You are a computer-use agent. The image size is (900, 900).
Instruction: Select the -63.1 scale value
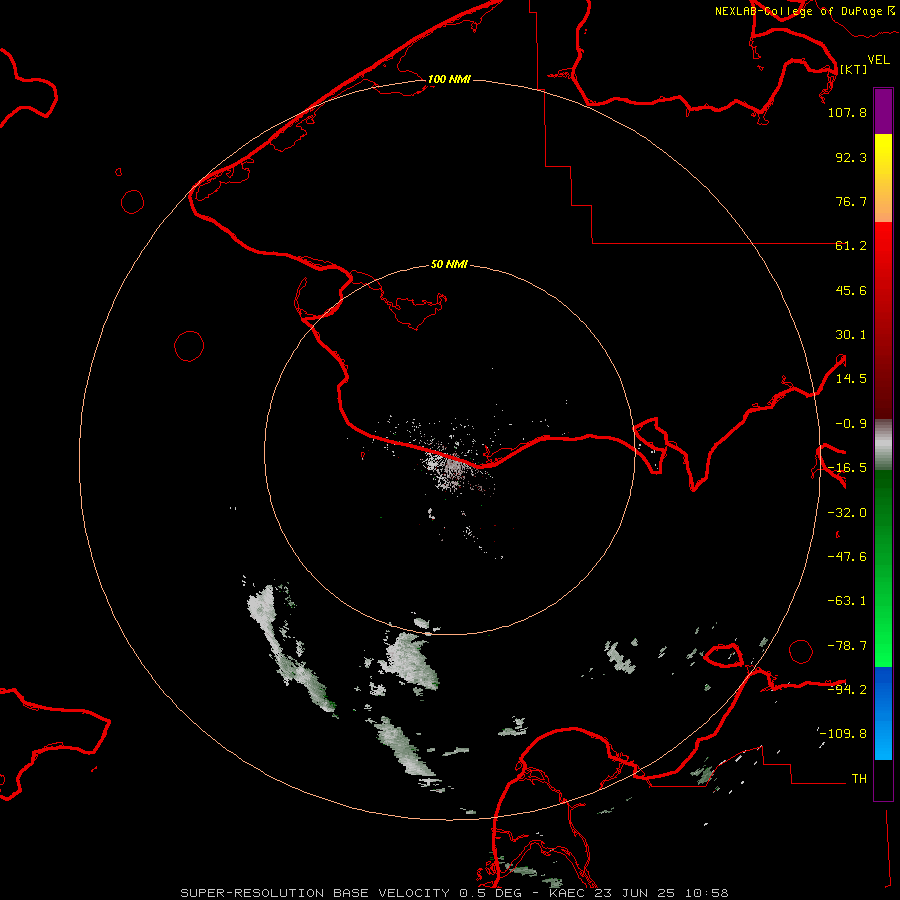click(847, 601)
